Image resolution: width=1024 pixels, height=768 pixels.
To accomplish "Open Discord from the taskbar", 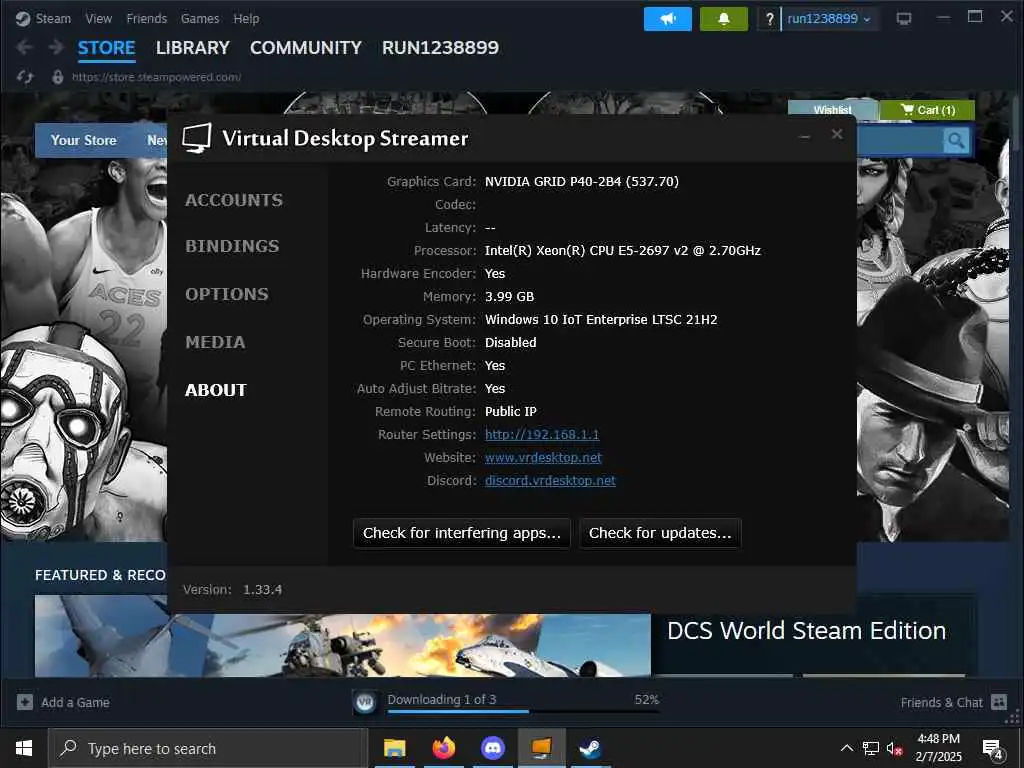I will [492, 748].
